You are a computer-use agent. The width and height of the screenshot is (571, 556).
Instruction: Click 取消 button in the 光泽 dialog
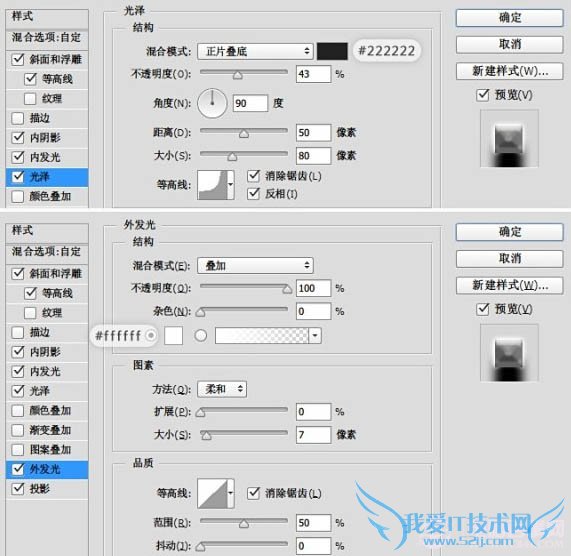coord(509,44)
